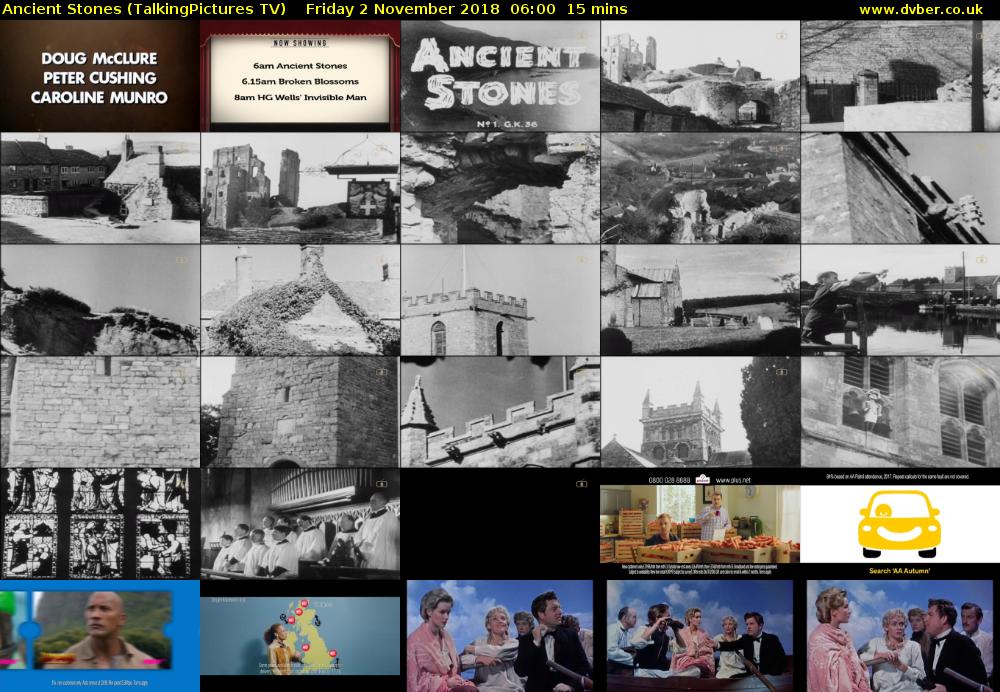
Task: Click the Search 'AA Autumn' text
Action: point(900,570)
